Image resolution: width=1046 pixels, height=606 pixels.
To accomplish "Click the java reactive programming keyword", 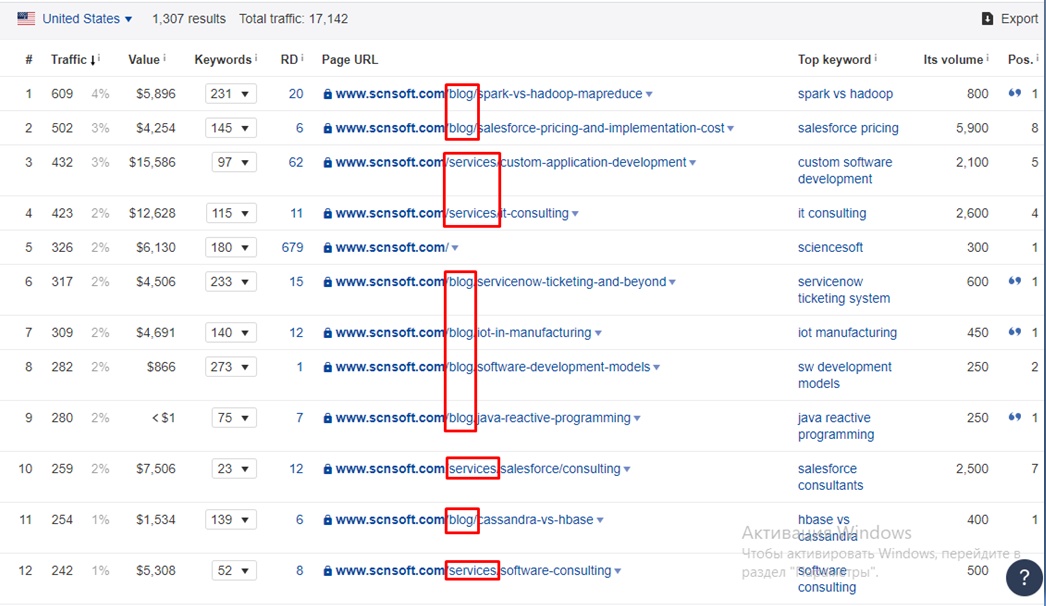I will pos(836,426).
